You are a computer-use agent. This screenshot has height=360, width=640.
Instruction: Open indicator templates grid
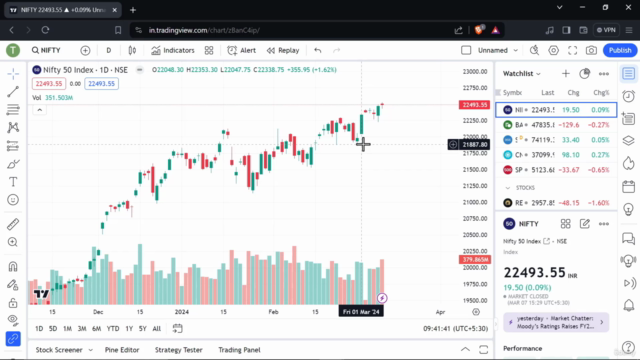click(x=209, y=50)
